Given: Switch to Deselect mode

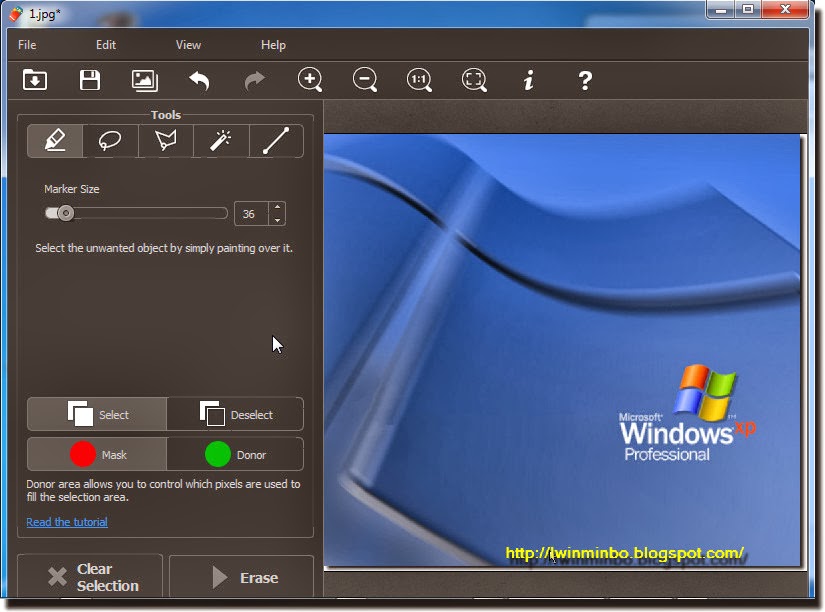Looking at the screenshot, I should point(235,415).
